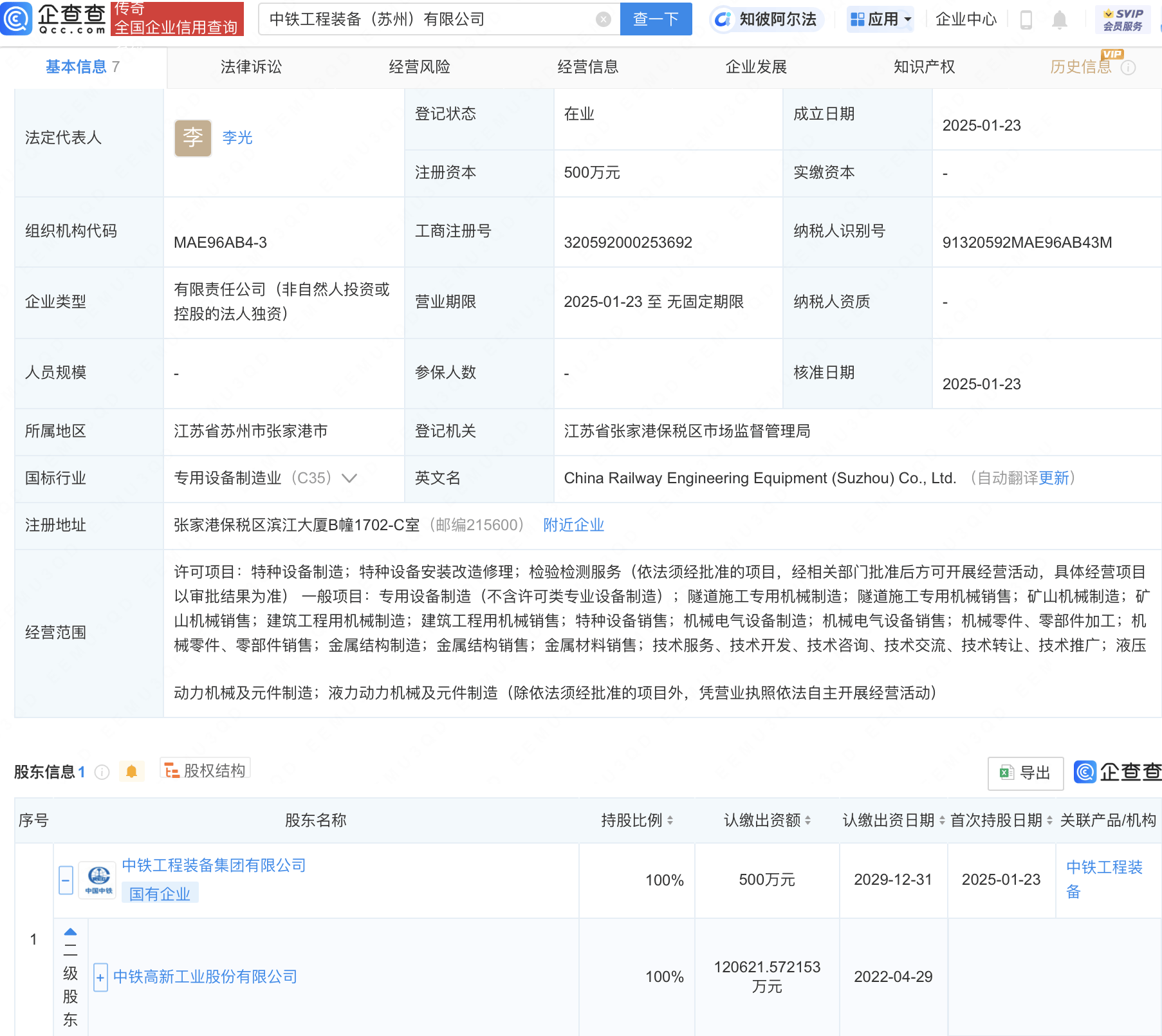Open the 知彼阿尔法 link
This screenshot has height=1036, width=1162.
click(777, 19)
